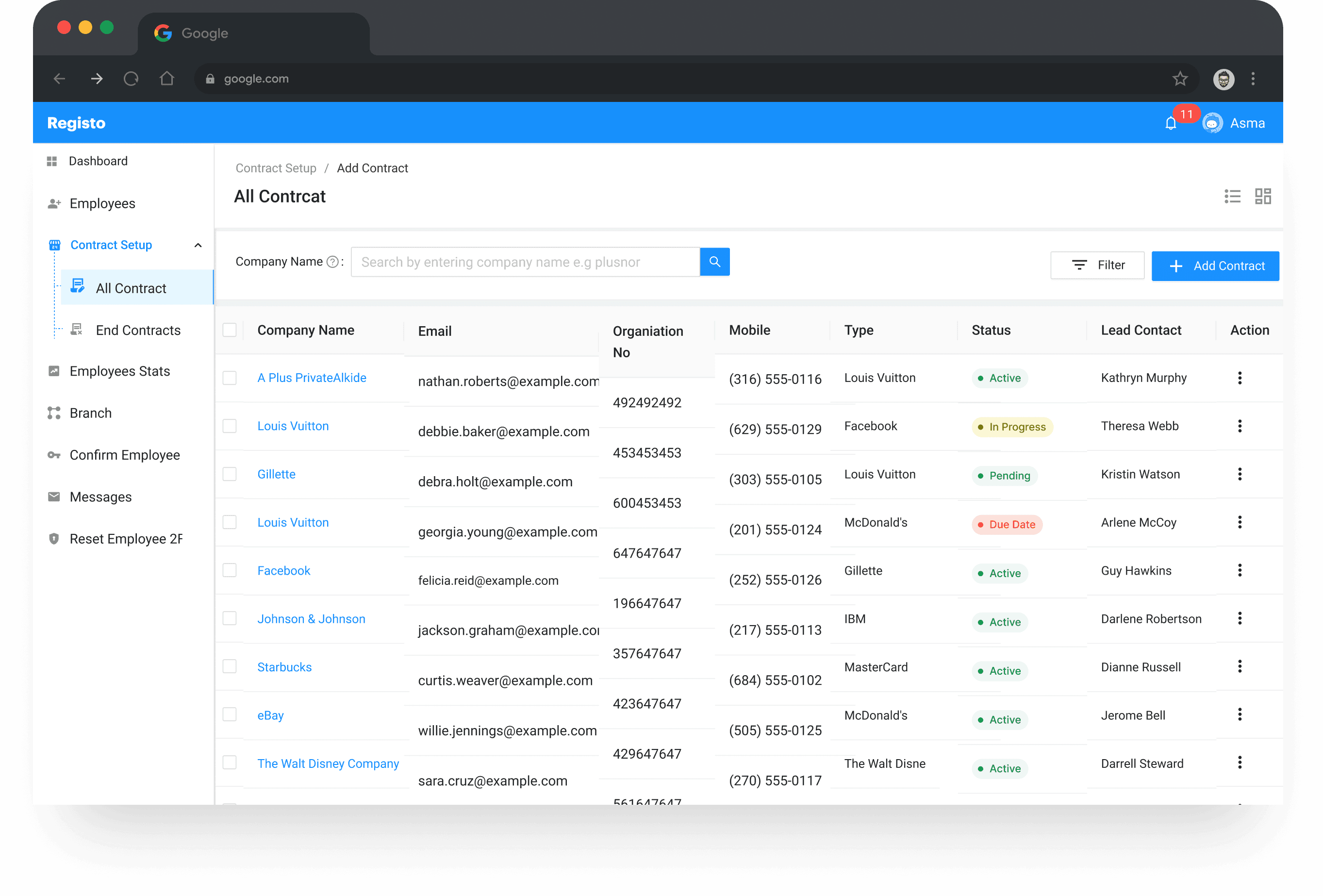This screenshot has width=1323, height=896.
Task: Focus the company name search field
Action: click(525, 262)
